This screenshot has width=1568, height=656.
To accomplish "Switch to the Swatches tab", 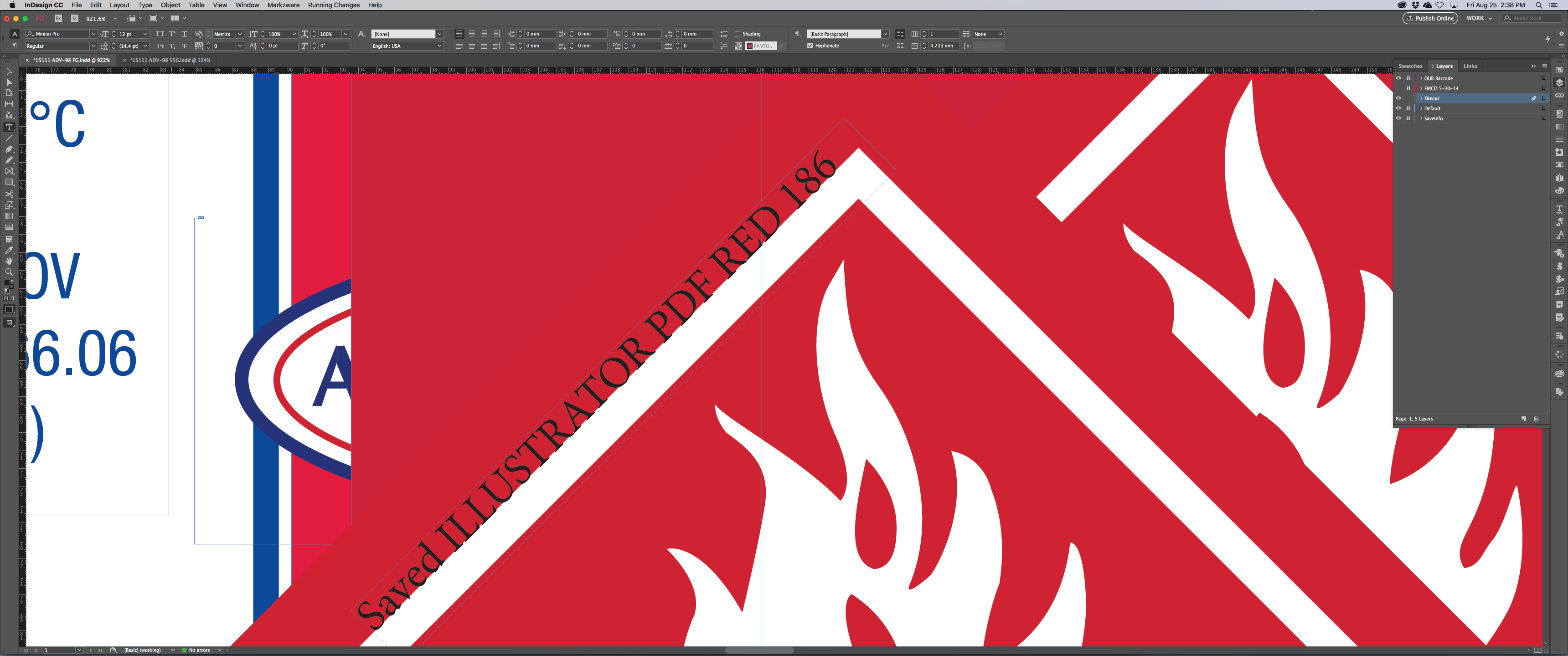I will (1410, 66).
